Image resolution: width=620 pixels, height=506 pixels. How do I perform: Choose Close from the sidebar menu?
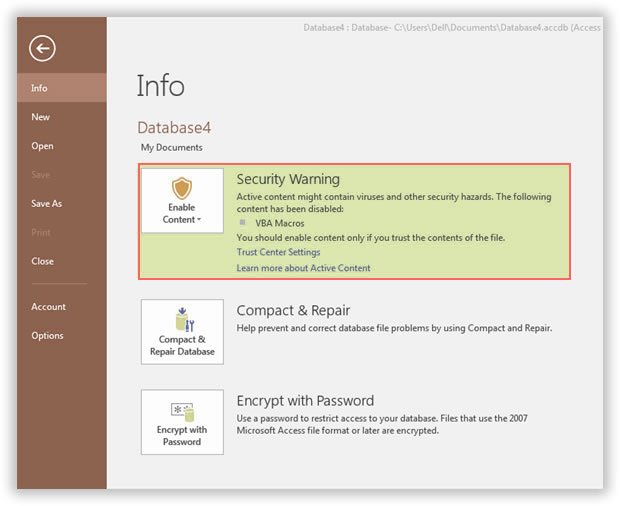42,261
